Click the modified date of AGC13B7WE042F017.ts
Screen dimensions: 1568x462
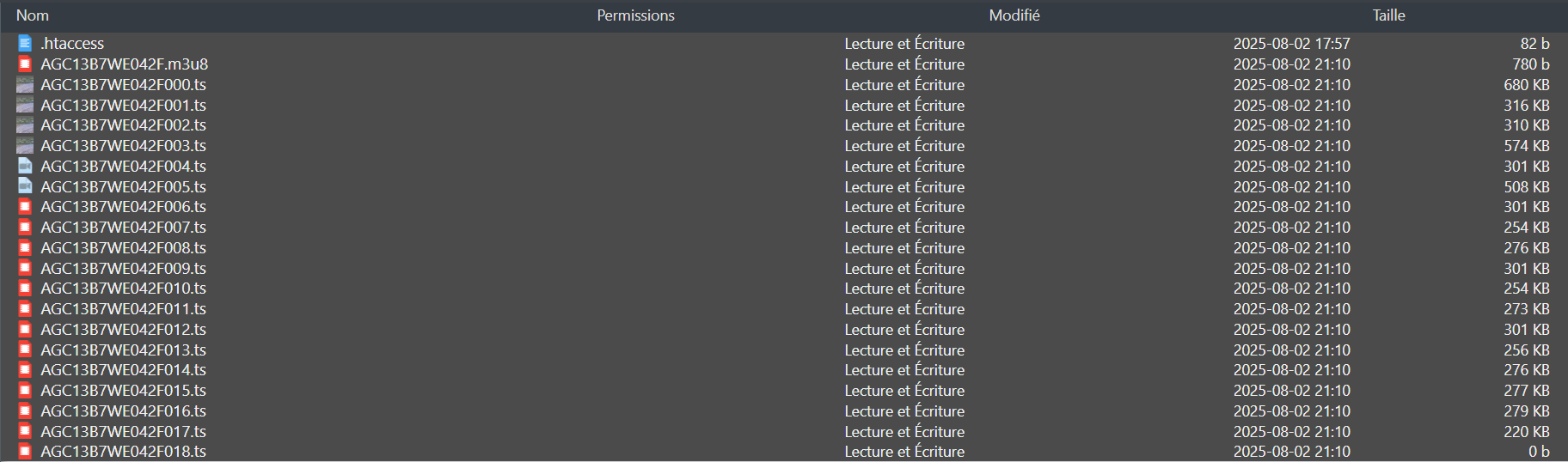point(1292,432)
